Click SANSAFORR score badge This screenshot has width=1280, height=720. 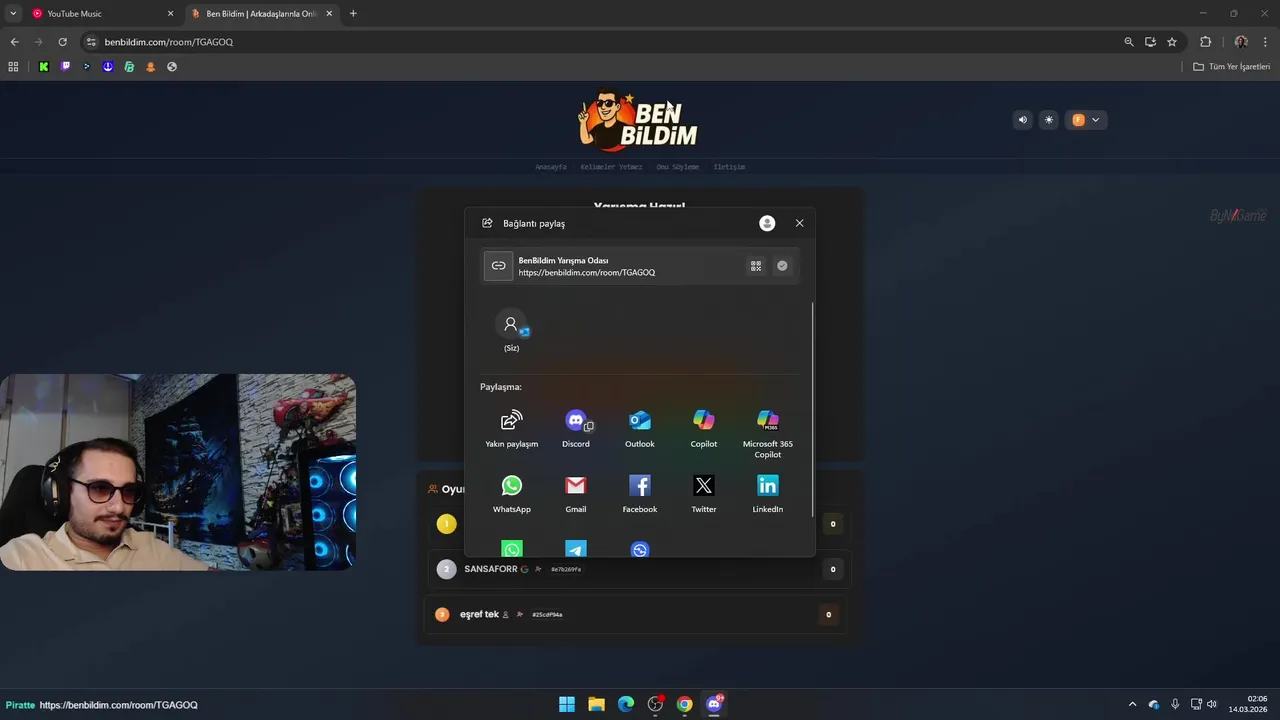833,569
